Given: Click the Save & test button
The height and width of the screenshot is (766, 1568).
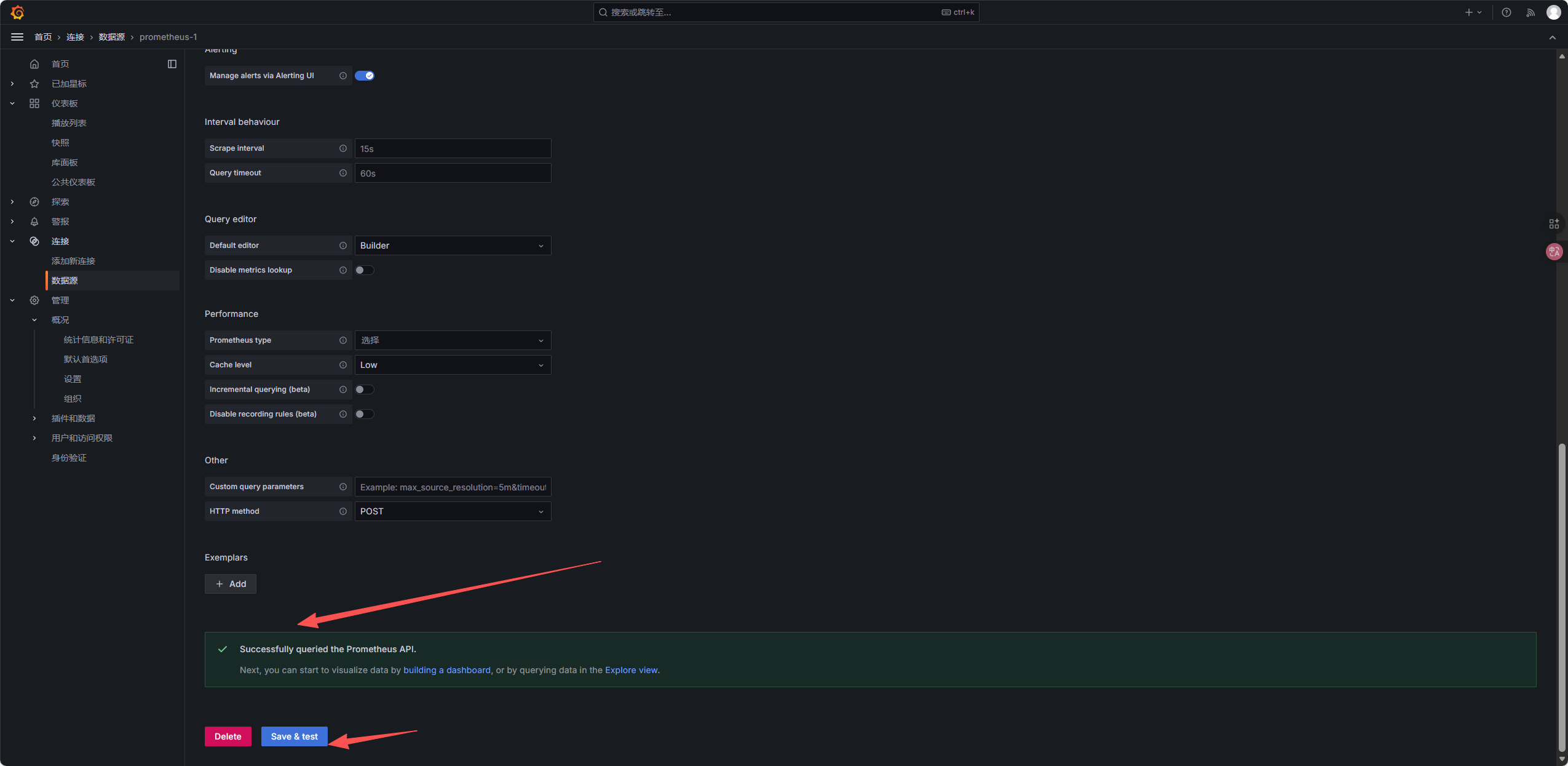Looking at the screenshot, I should (x=294, y=736).
